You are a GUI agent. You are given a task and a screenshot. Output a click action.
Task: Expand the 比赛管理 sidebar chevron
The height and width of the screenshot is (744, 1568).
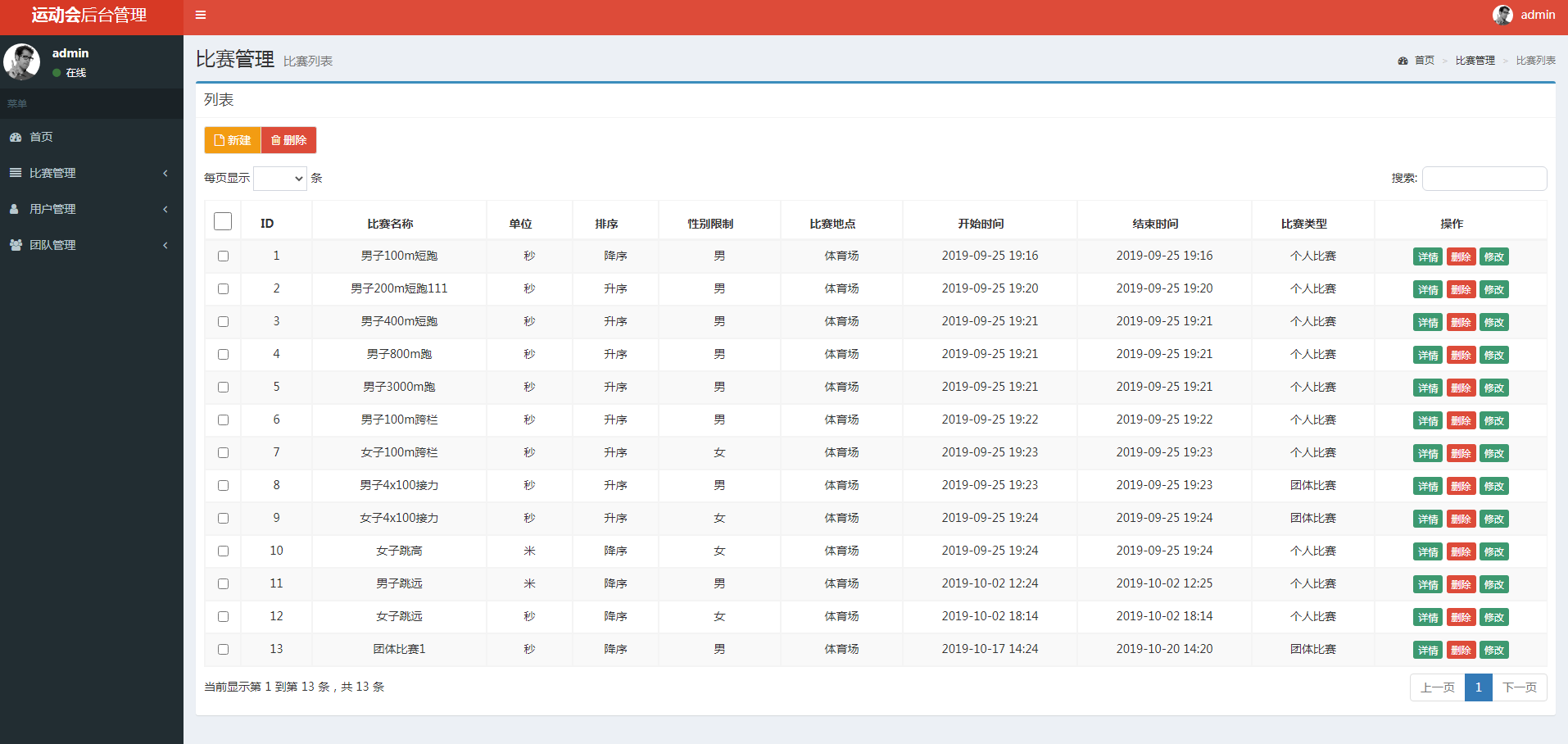click(x=165, y=173)
